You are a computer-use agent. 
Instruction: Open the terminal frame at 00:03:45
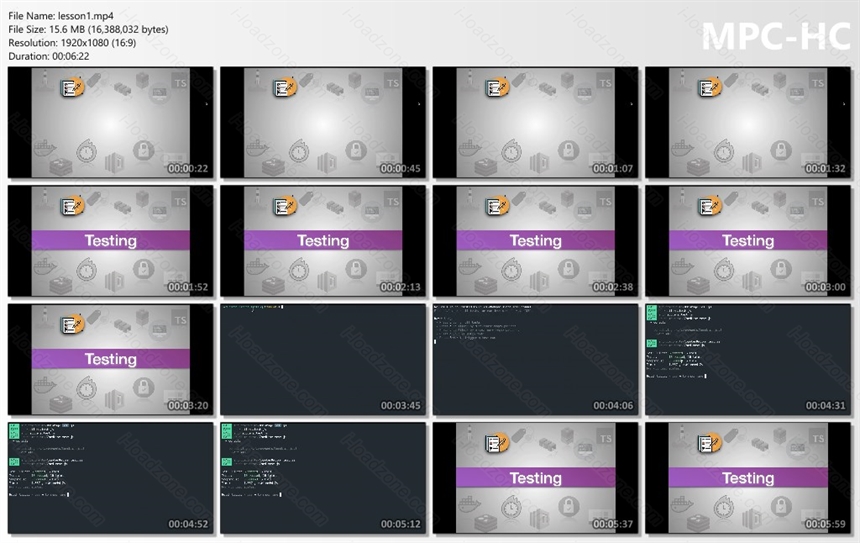323,359
